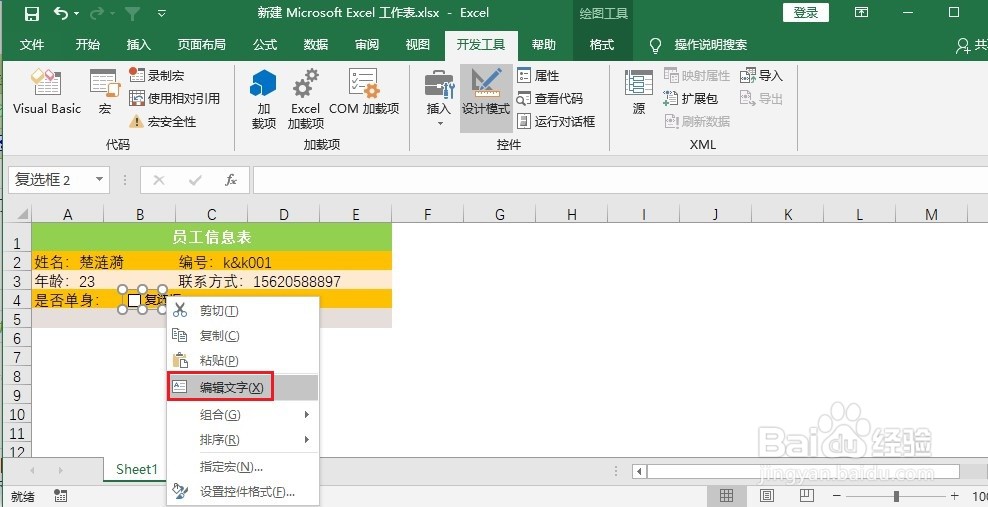Switch to the 审阅 tab
This screenshot has width=988, height=507.
pos(367,44)
